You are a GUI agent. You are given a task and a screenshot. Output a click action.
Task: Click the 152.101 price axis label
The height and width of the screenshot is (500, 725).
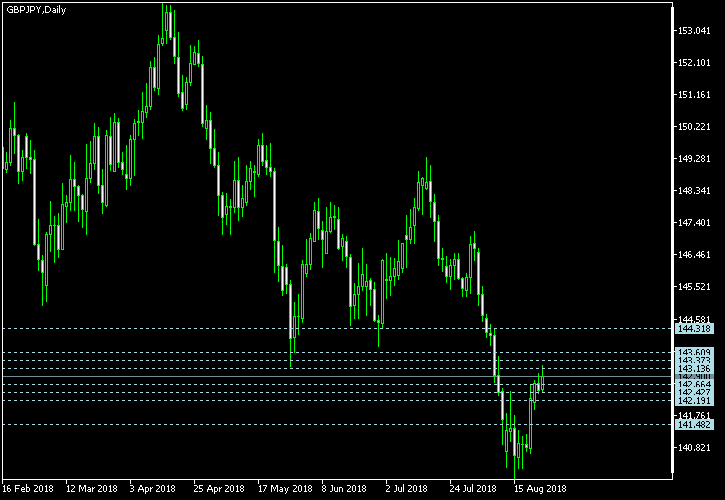pos(694,63)
